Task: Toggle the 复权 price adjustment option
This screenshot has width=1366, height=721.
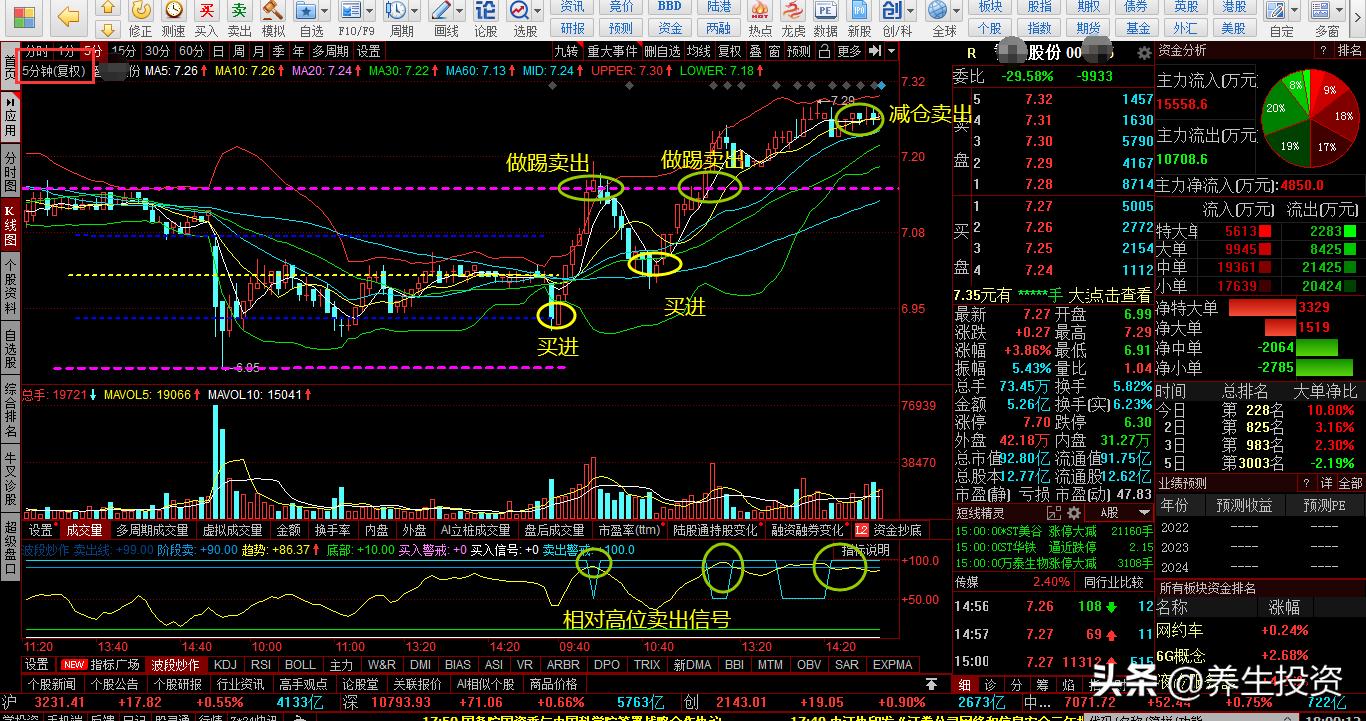Action: tap(730, 51)
